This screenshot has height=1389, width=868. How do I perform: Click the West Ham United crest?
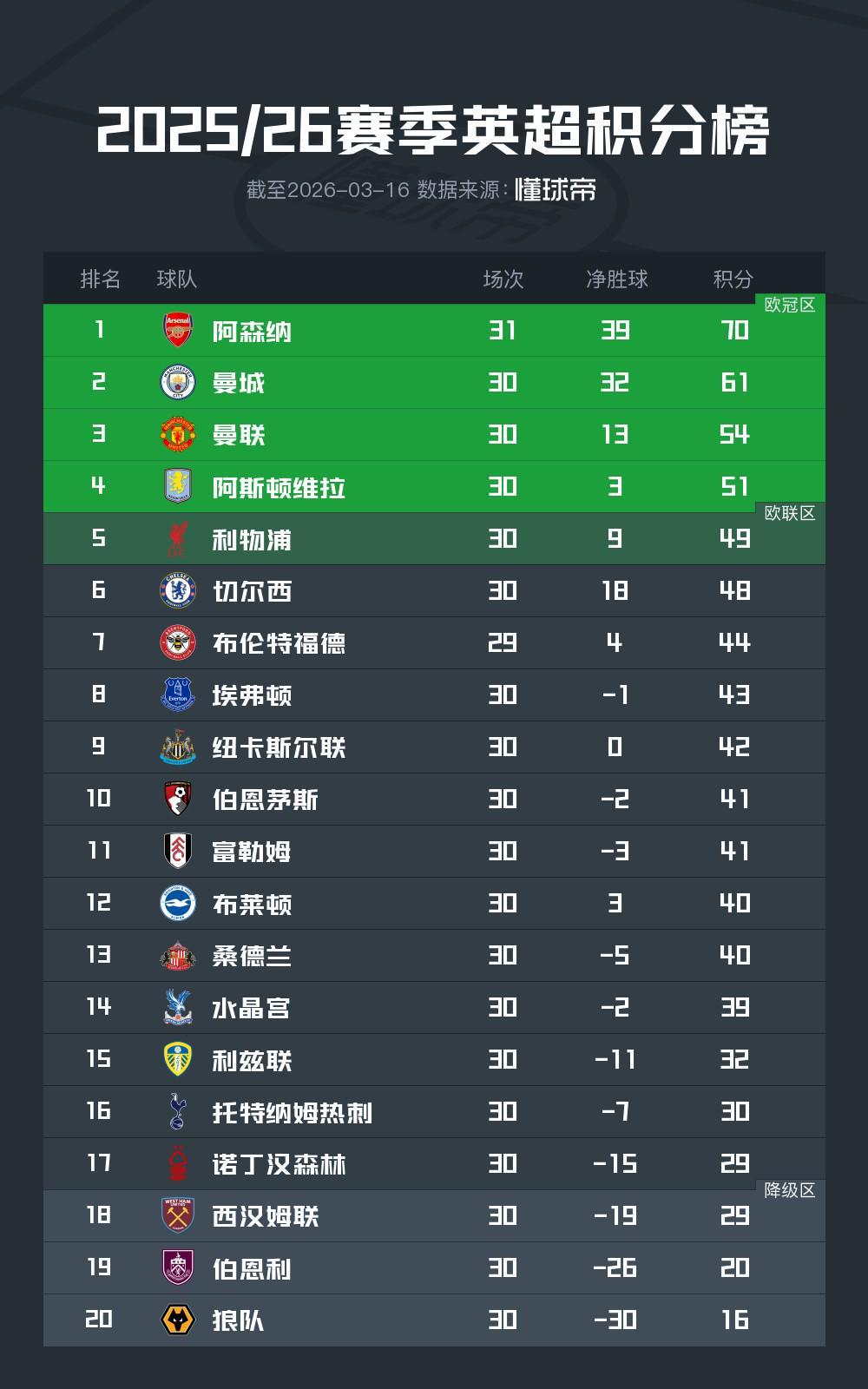178,1215
